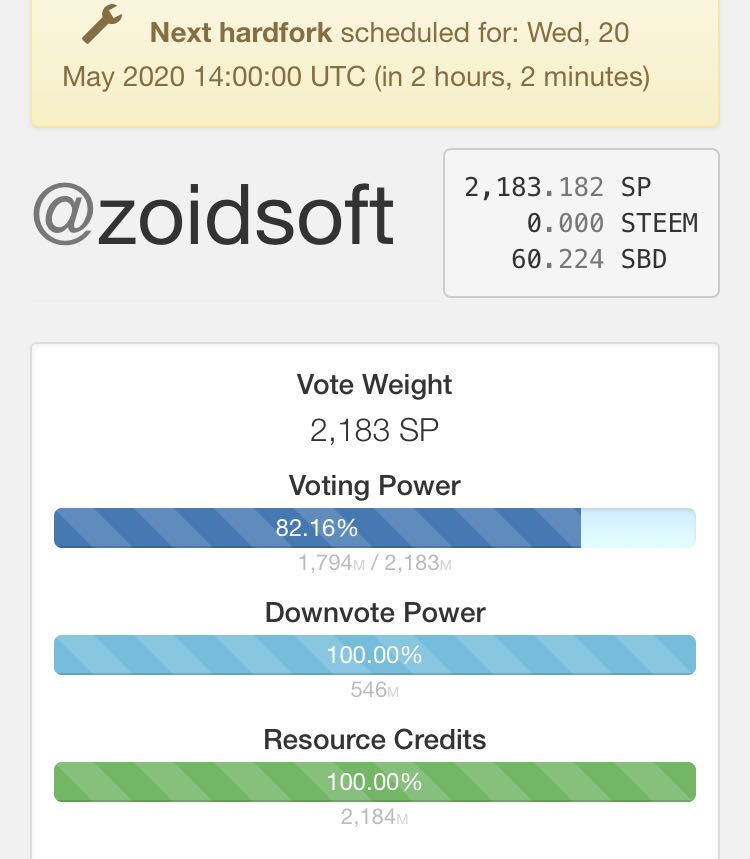Click the Downvote Power label
This screenshot has height=859, width=750.
[x=374, y=613]
